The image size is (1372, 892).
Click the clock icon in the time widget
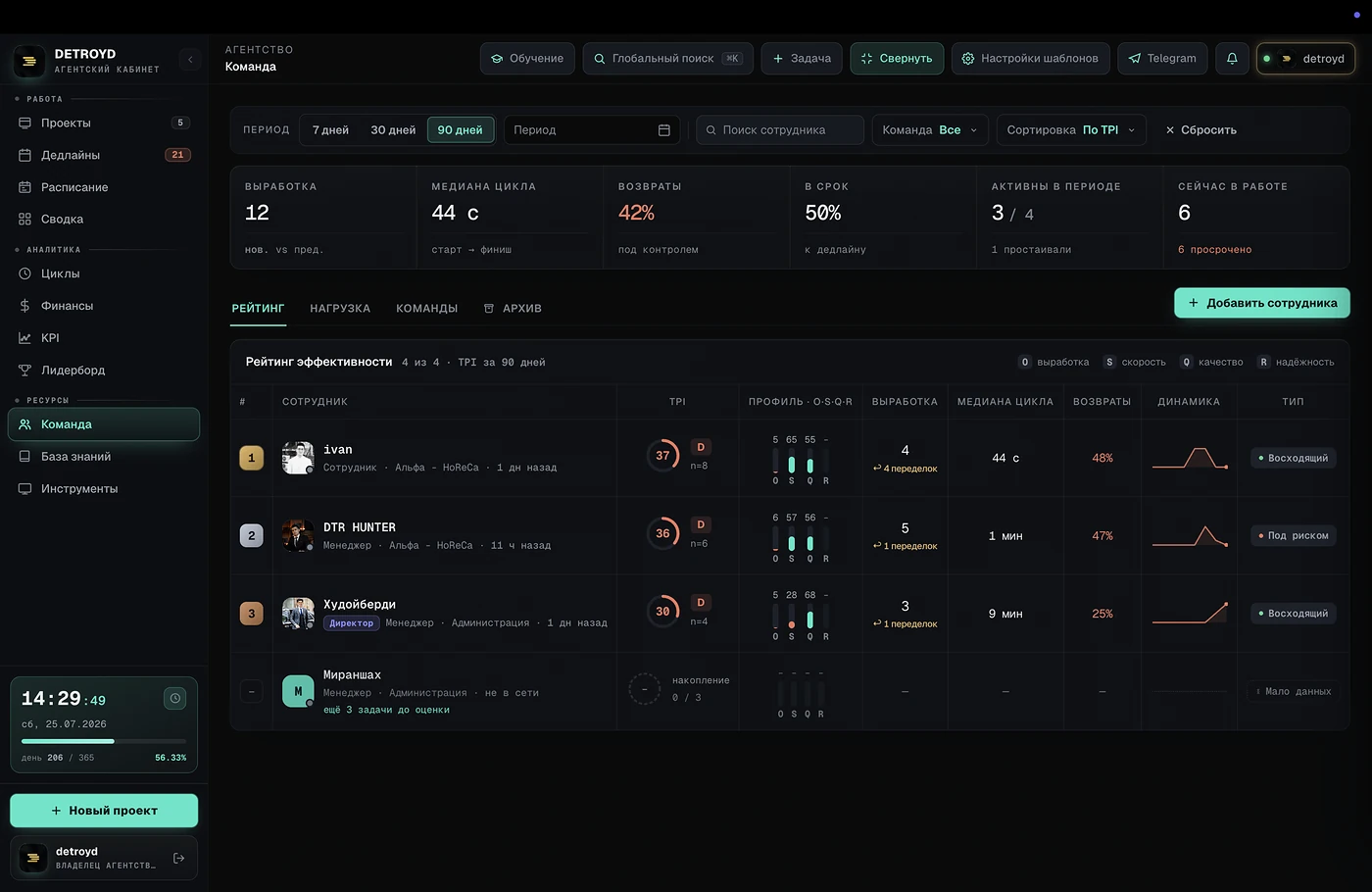175,698
